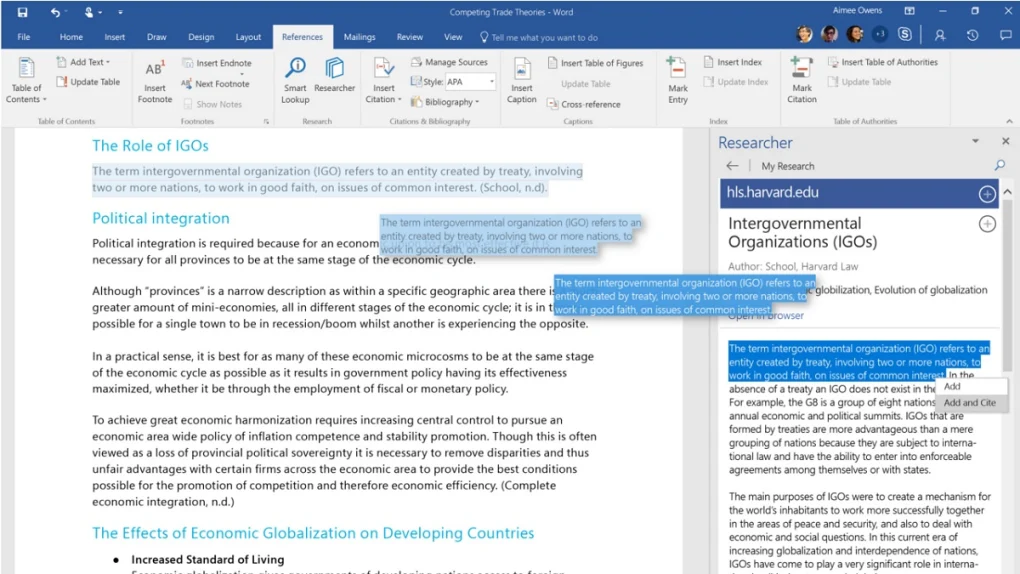1020x574 pixels.
Task: Open the Design ribbon tab
Action: (201, 37)
